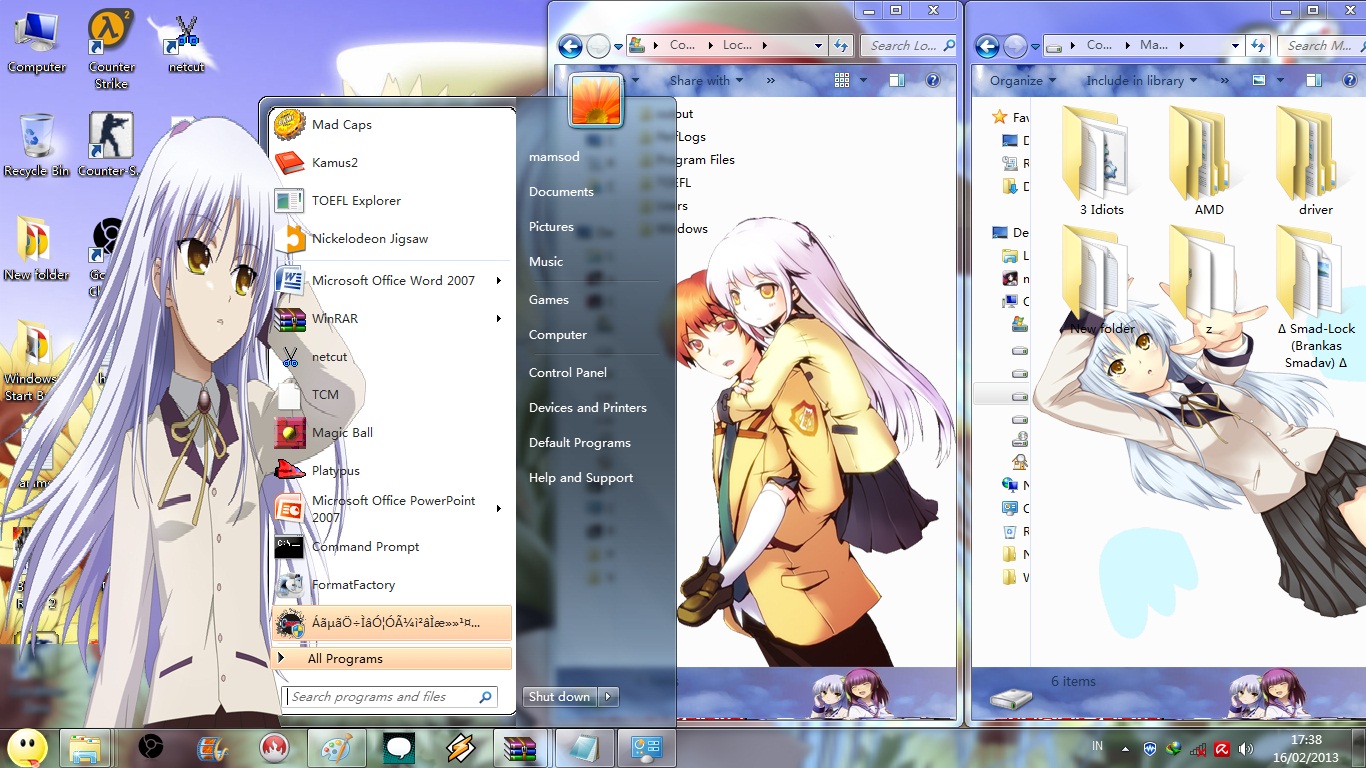The height and width of the screenshot is (768, 1366).
Task: Select the z folder in right Explorer window
Action: [1209, 281]
